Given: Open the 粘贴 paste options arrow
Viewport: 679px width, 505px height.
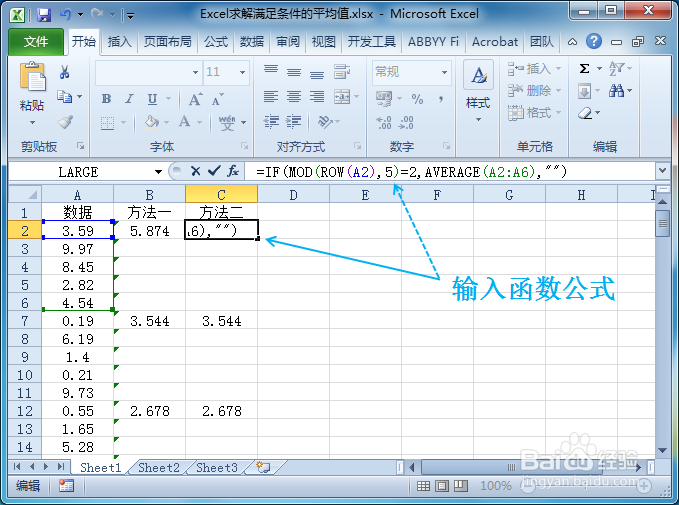Looking at the screenshot, I should 32,123.
